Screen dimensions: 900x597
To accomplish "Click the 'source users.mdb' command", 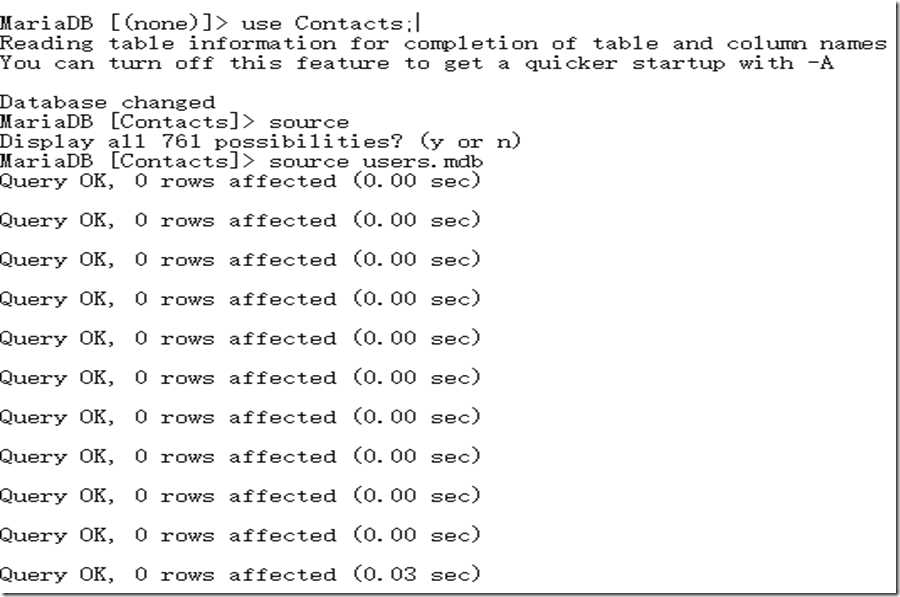I will point(376,161).
